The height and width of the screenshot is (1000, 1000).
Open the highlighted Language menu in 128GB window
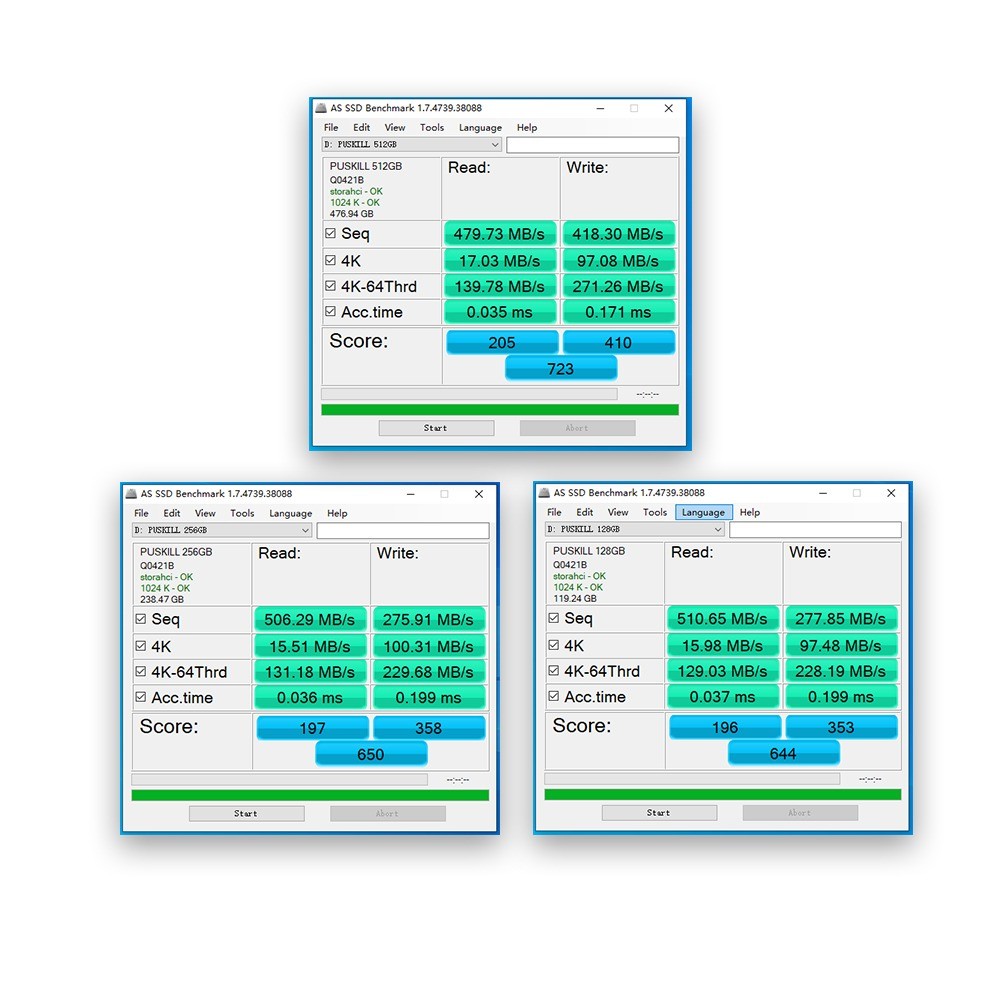pos(703,512)
